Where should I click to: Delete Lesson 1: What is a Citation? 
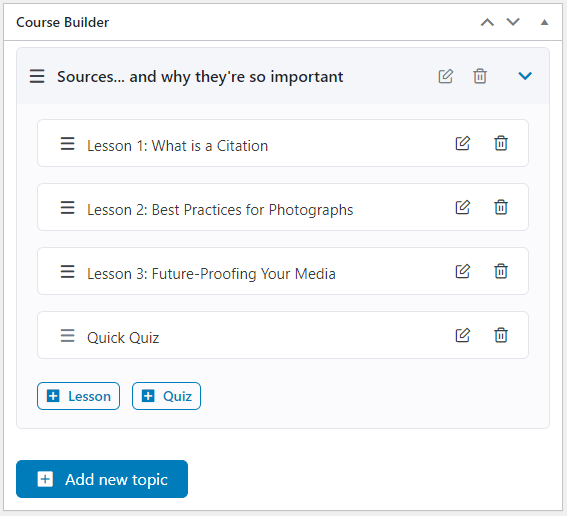[x=501, y=143]
